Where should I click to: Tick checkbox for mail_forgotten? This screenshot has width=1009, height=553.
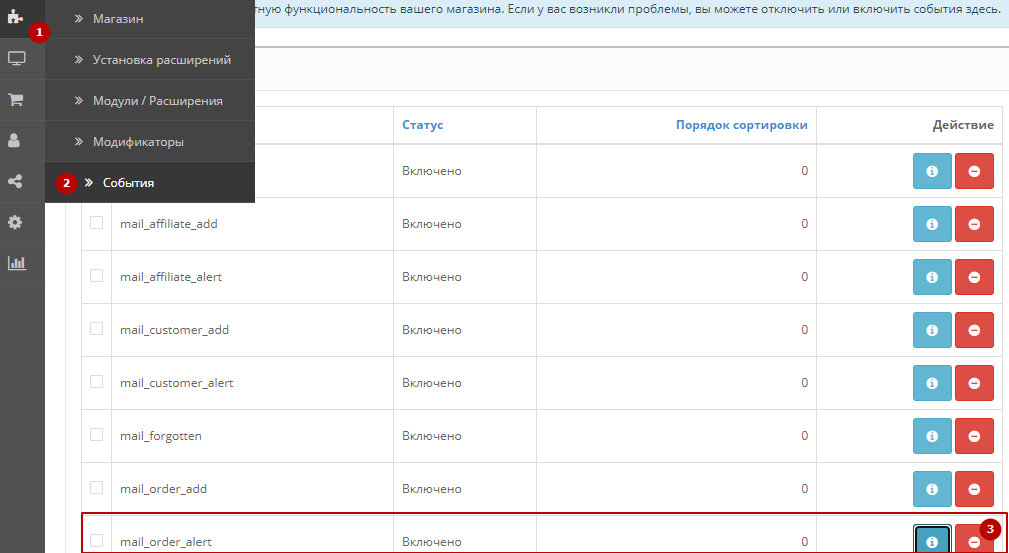pyautogui.click(x=97, y=435)
